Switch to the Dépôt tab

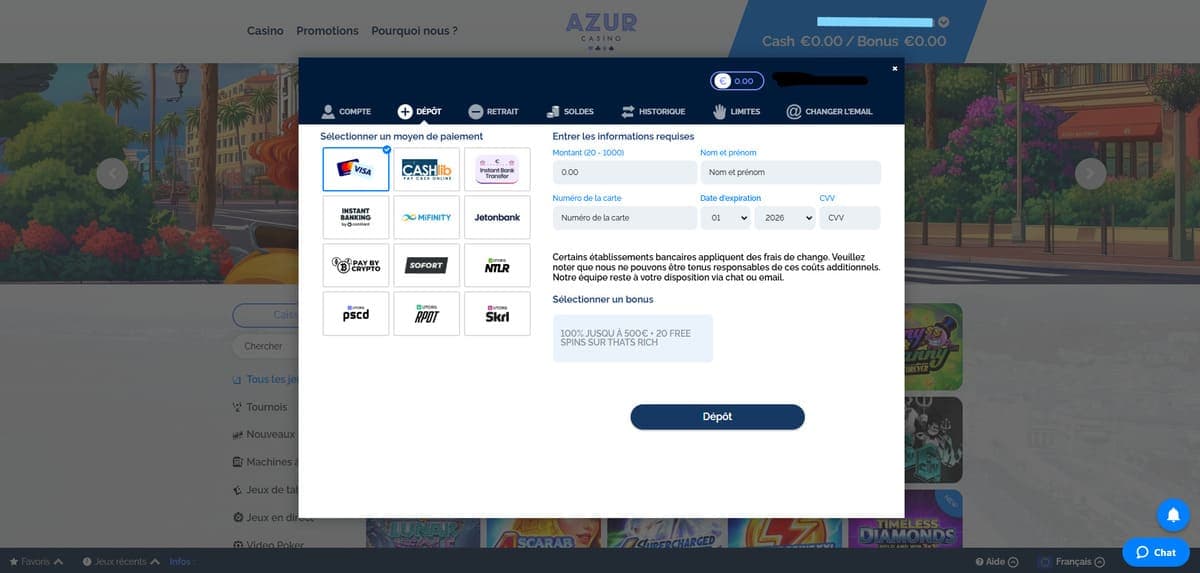pos(419,111)
